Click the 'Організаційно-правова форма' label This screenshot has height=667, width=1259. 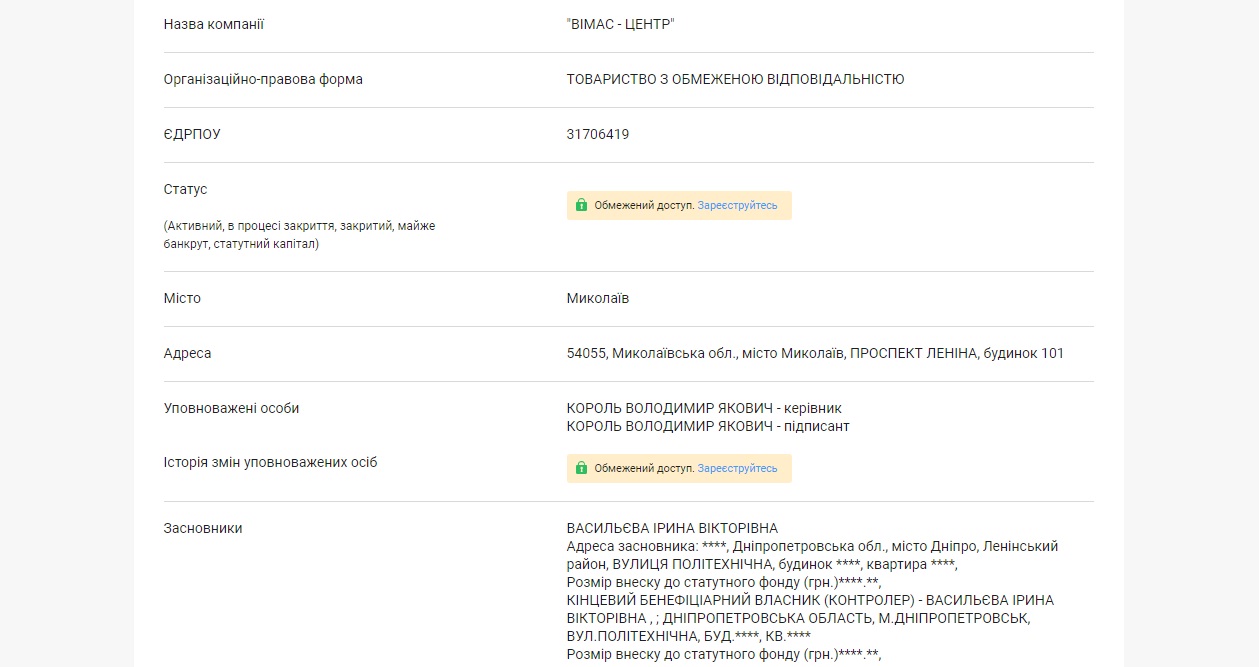[263, 79]
